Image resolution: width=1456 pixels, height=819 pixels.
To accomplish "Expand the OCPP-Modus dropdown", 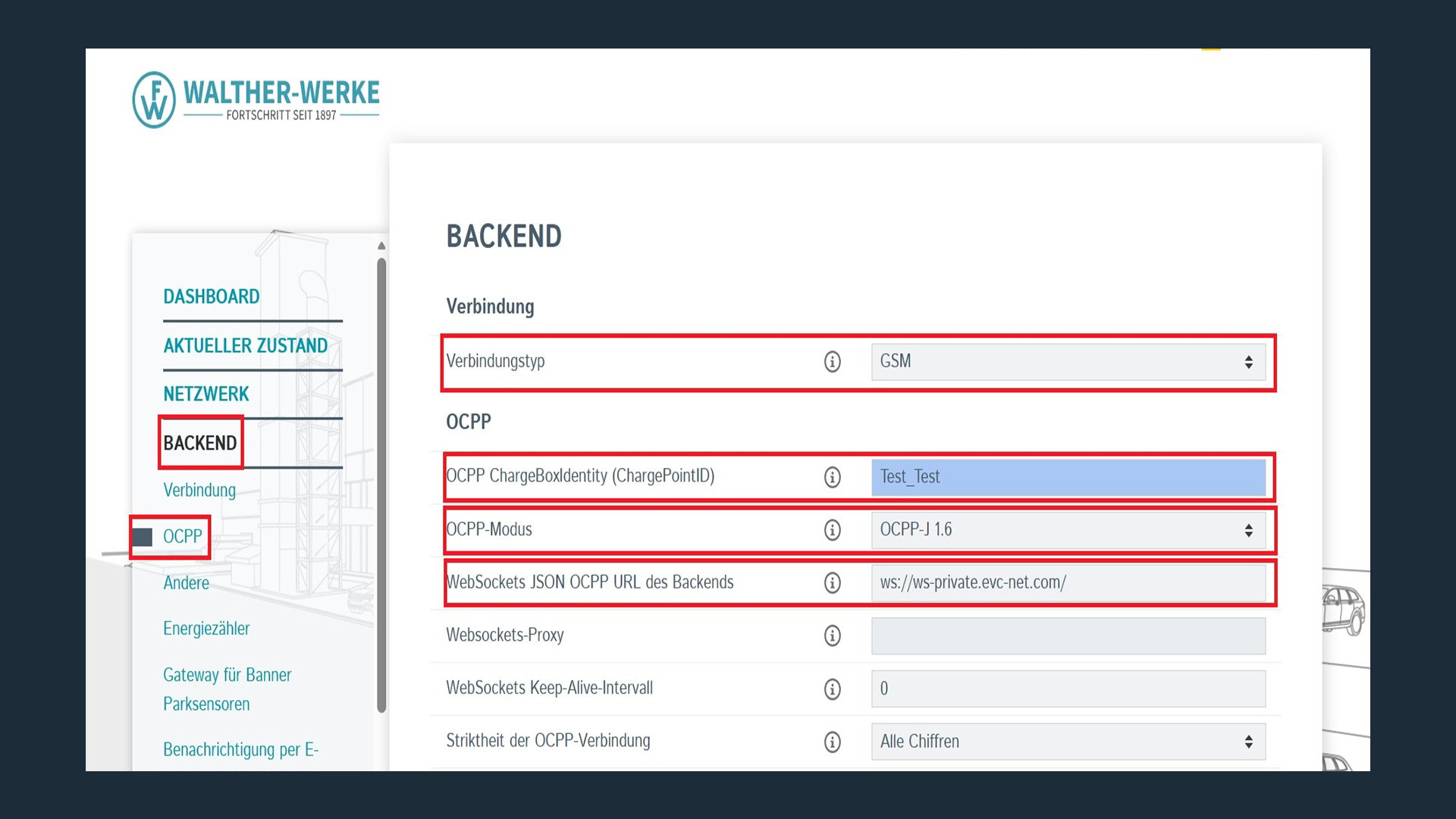I will tap(1068, 530).
